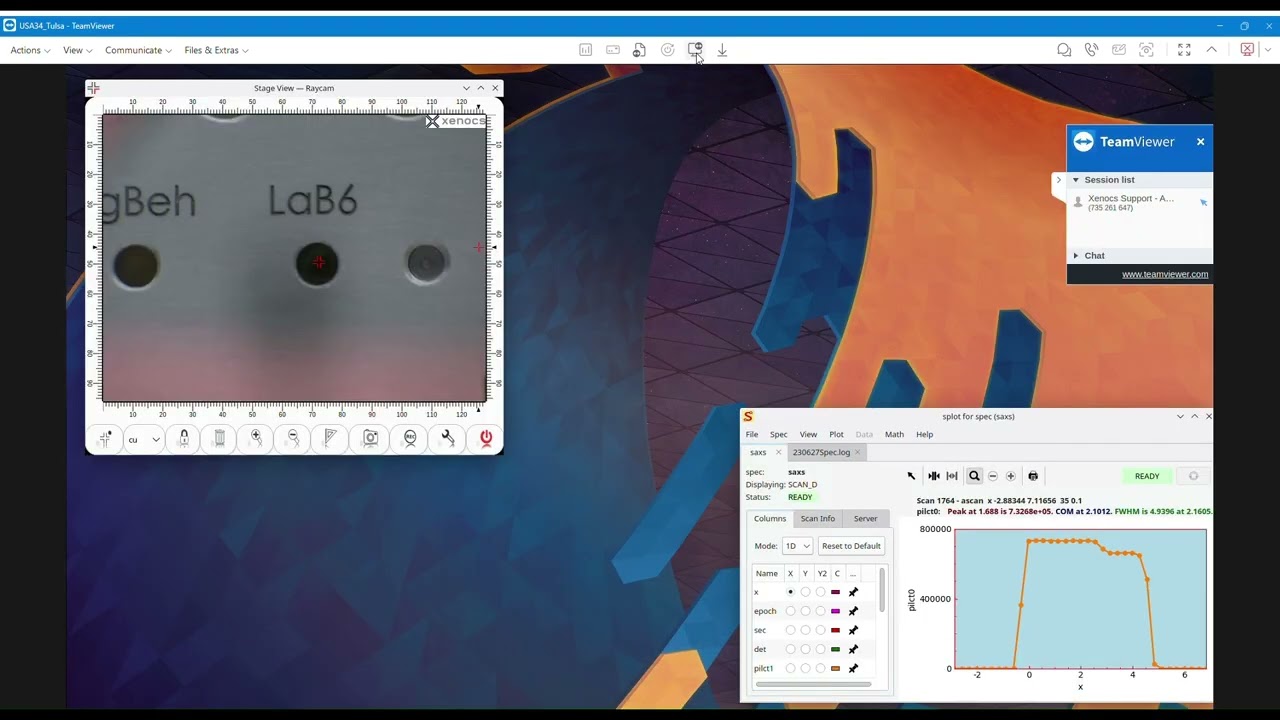The height and width of the screenshot is (720, 1280).
Task: Click the columns list vertical scrollbar
Action: tap(882, 590)
